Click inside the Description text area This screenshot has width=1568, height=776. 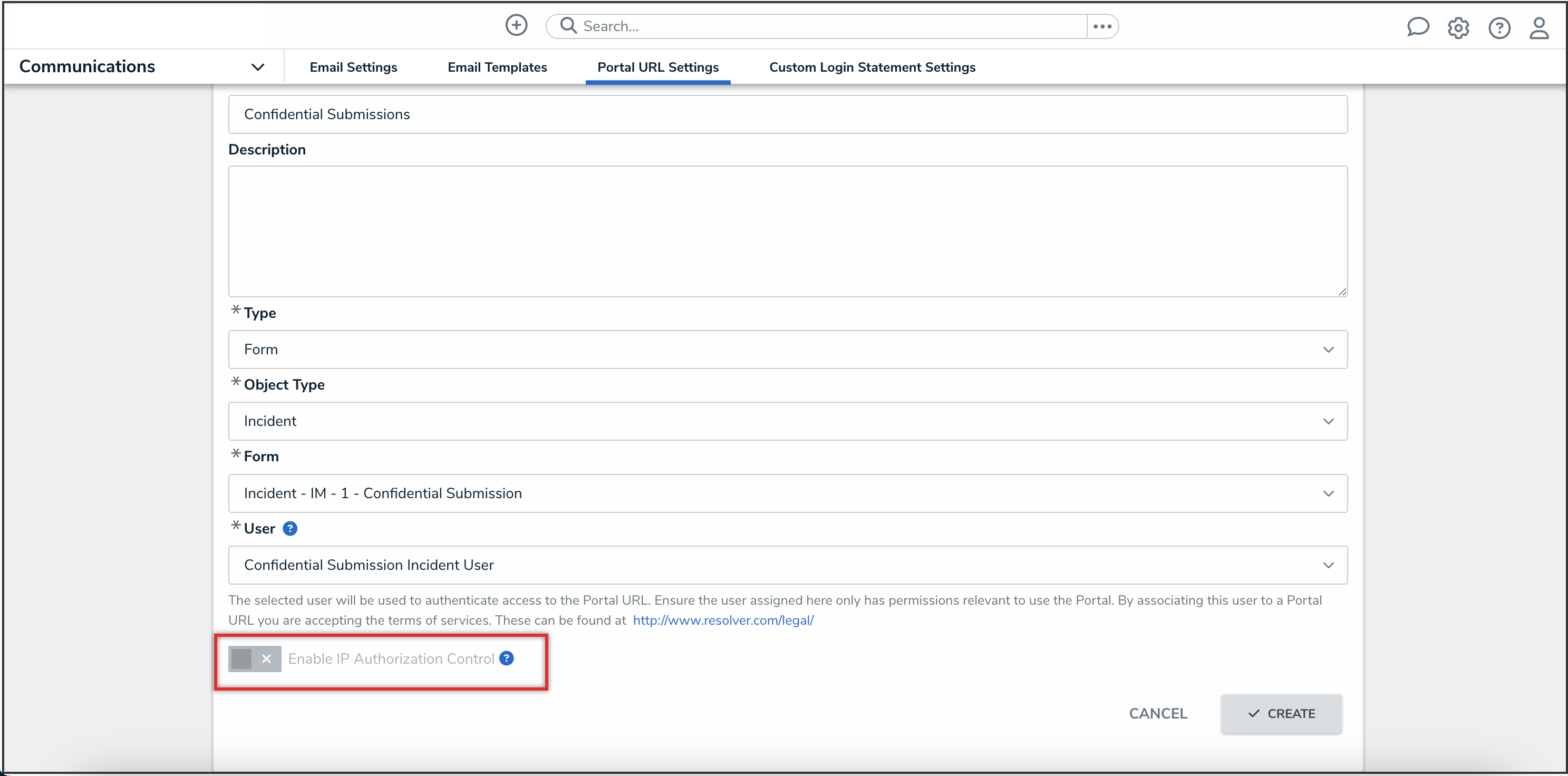click(x=787, y=231)
